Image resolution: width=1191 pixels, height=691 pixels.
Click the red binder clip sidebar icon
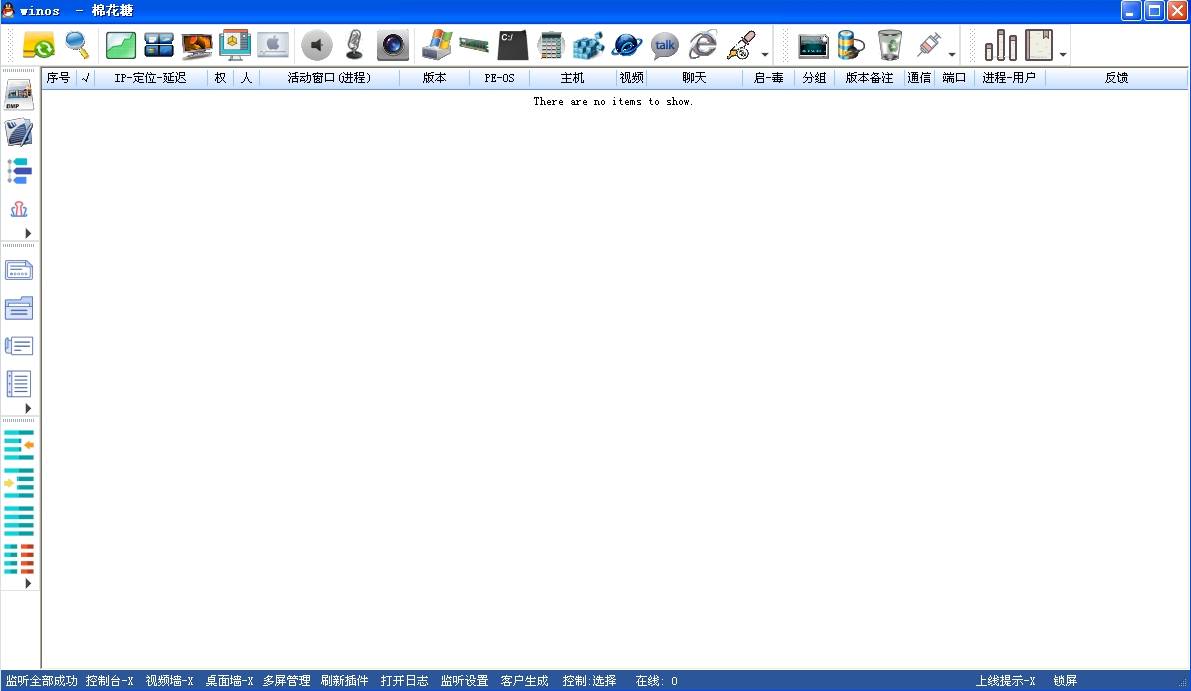click(19, 209)
